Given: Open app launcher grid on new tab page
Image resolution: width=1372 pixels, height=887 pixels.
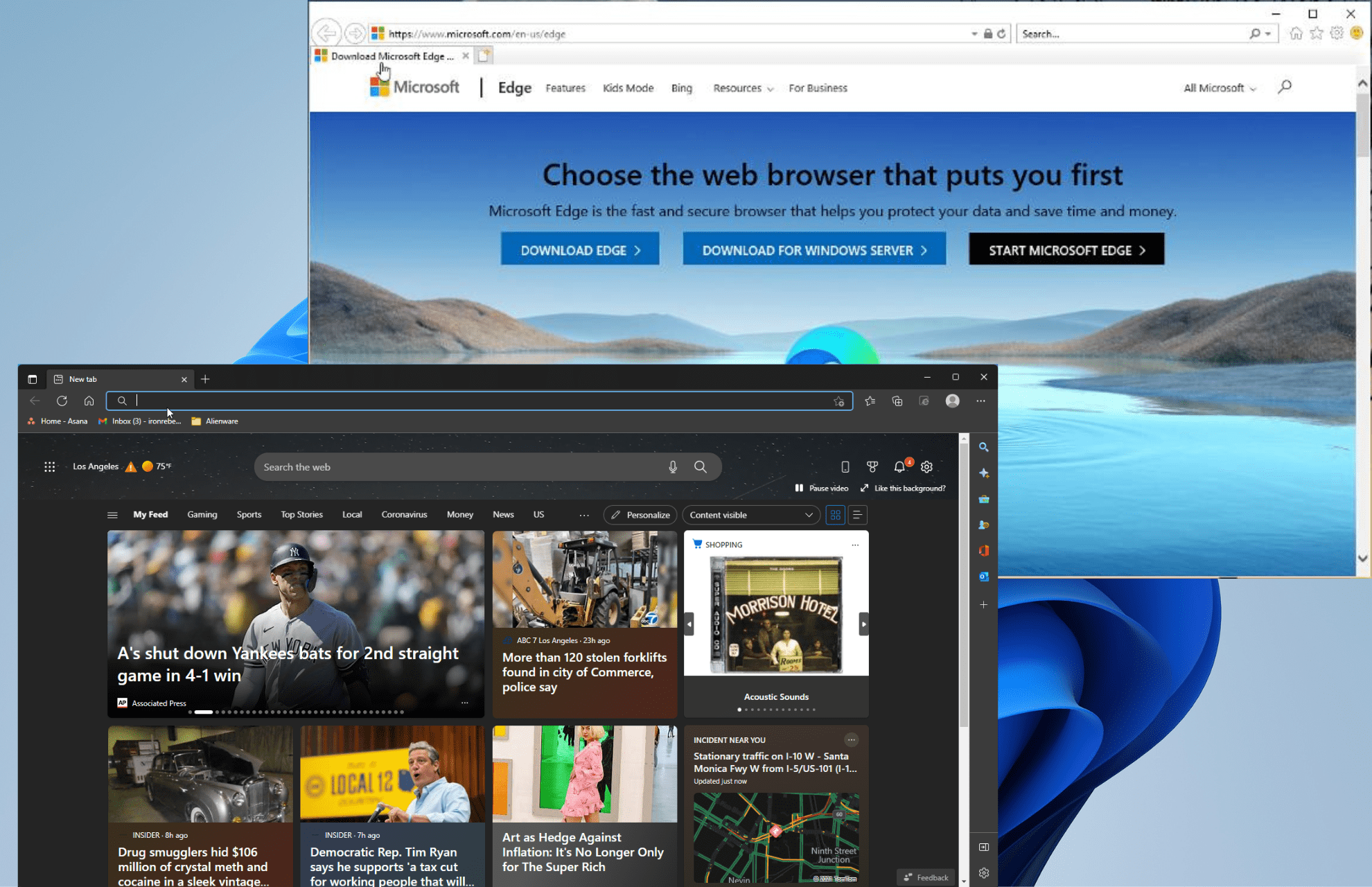Looking at the screenshot, I should click(x=50, y=466).
